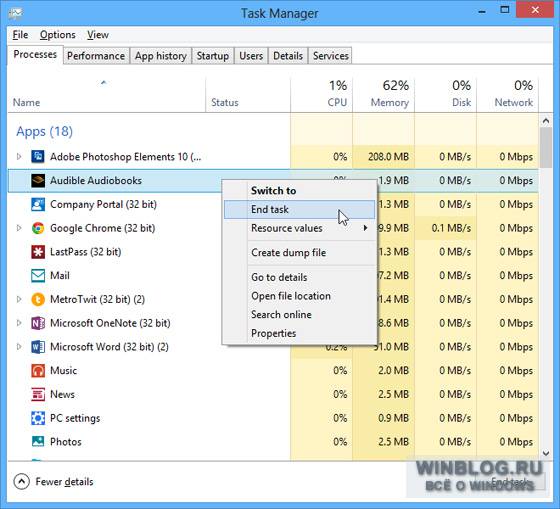Select the Processes tab
Image resolution: width=560 pixels, height=509 pixels.
[35, 55]
